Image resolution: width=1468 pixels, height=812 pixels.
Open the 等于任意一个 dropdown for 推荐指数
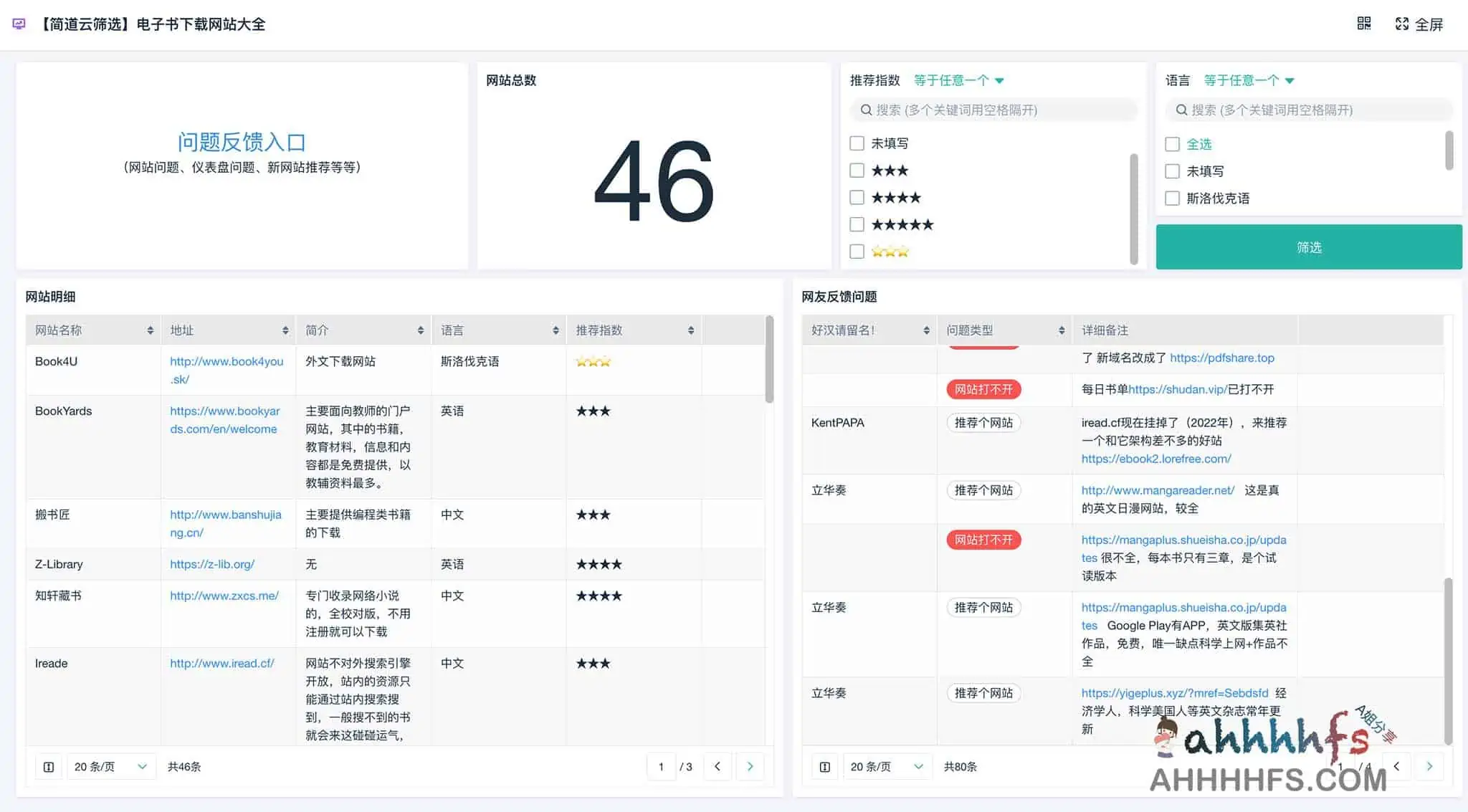[958, 80]
